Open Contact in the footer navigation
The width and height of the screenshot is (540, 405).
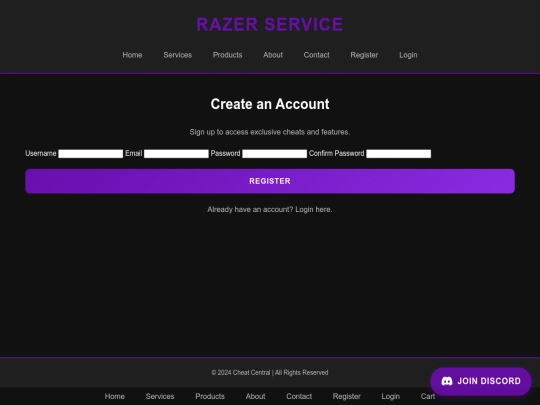299,396
